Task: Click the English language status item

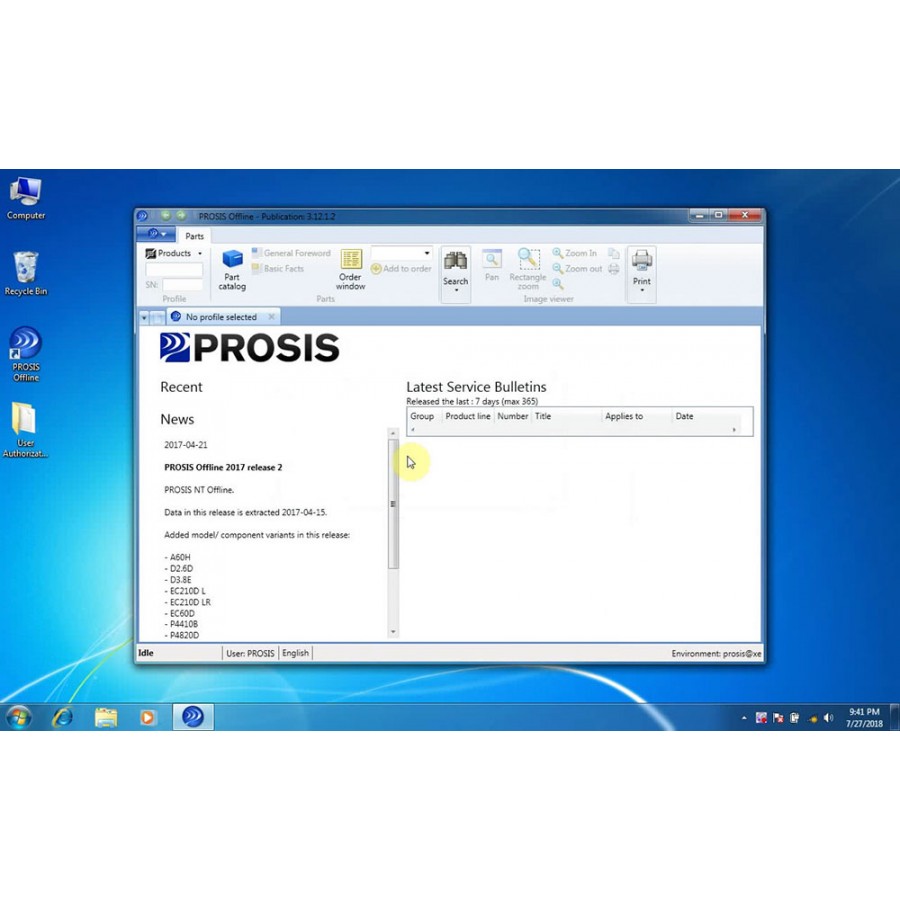Action: (x=296, y=653)
